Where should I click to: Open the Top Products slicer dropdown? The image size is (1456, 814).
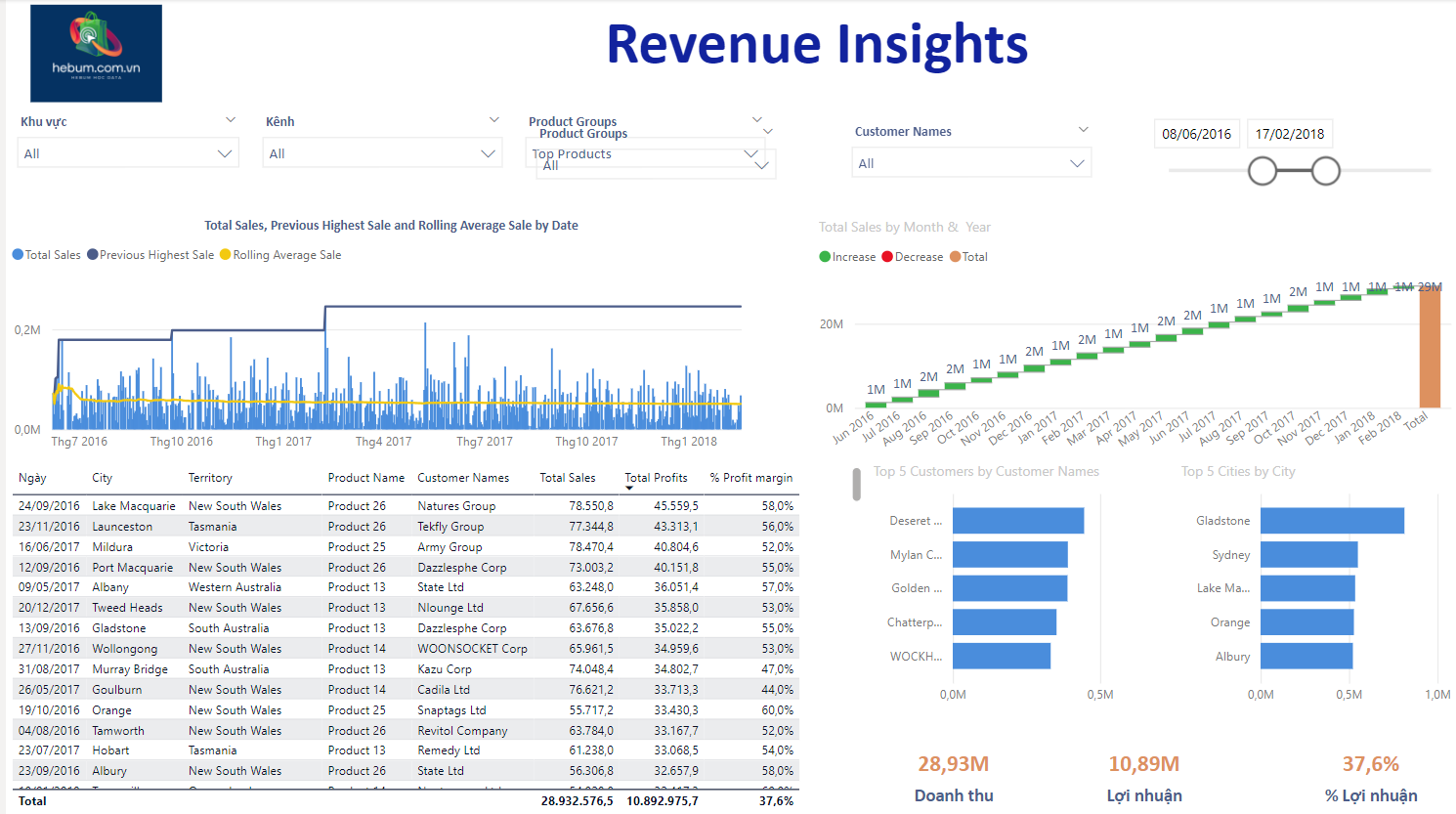point(750,153)
